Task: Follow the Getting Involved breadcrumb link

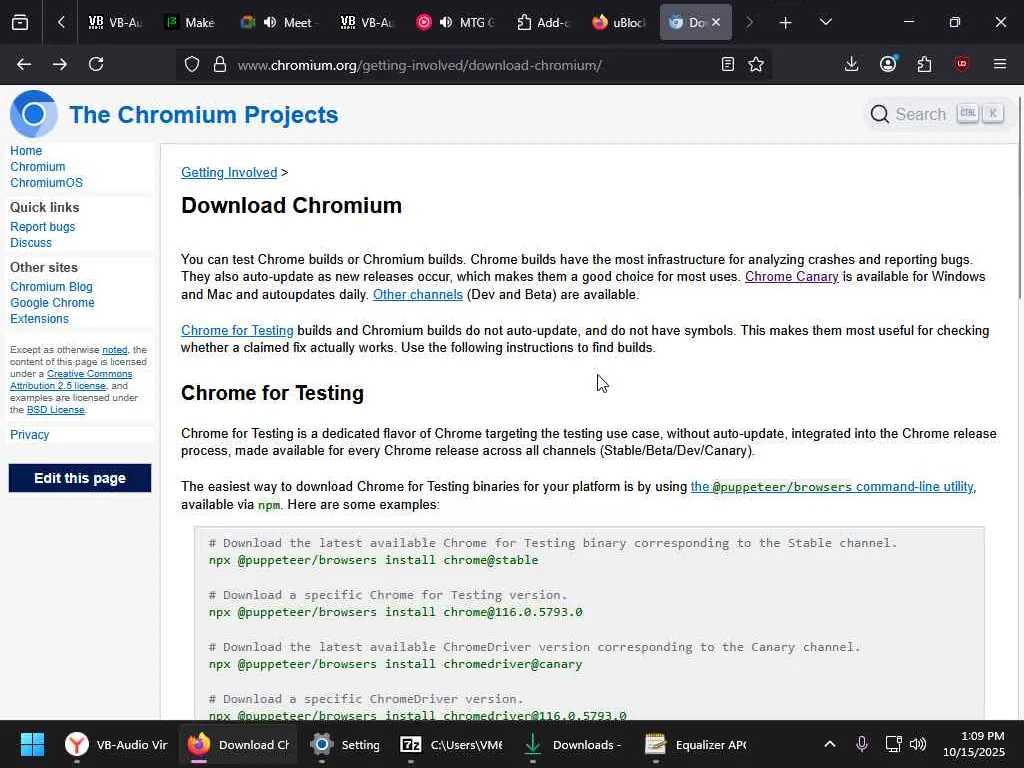Action: click(229, 172)
